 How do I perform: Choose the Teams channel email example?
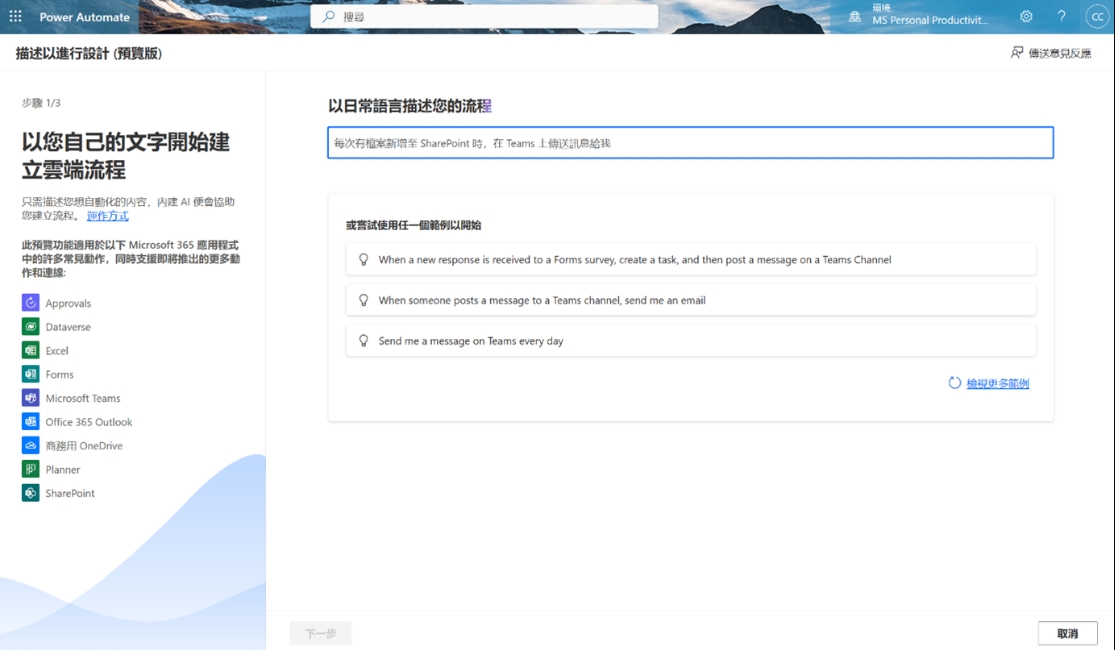click(x=690, y=300)
